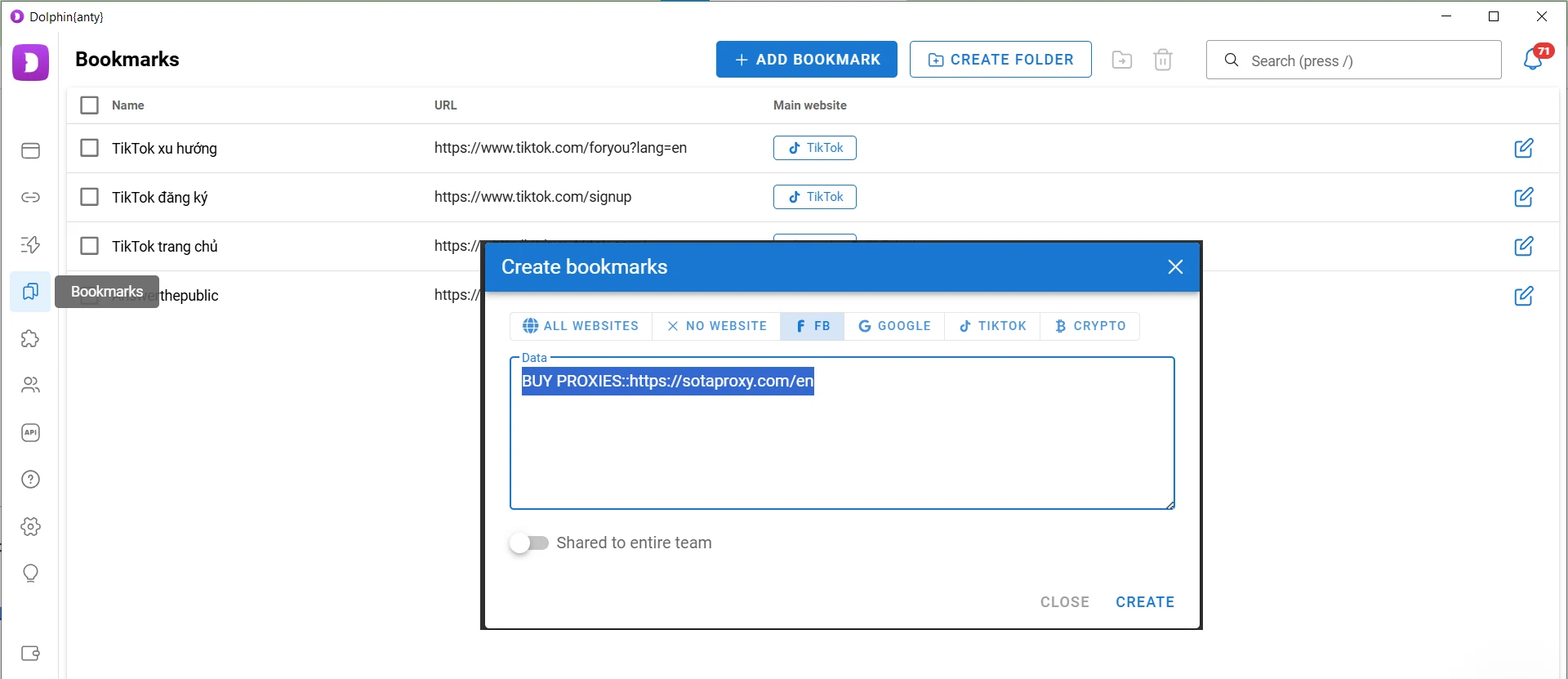
Task: Edit the TikTok xu hướng bookmark
Action: [1524, 148]
